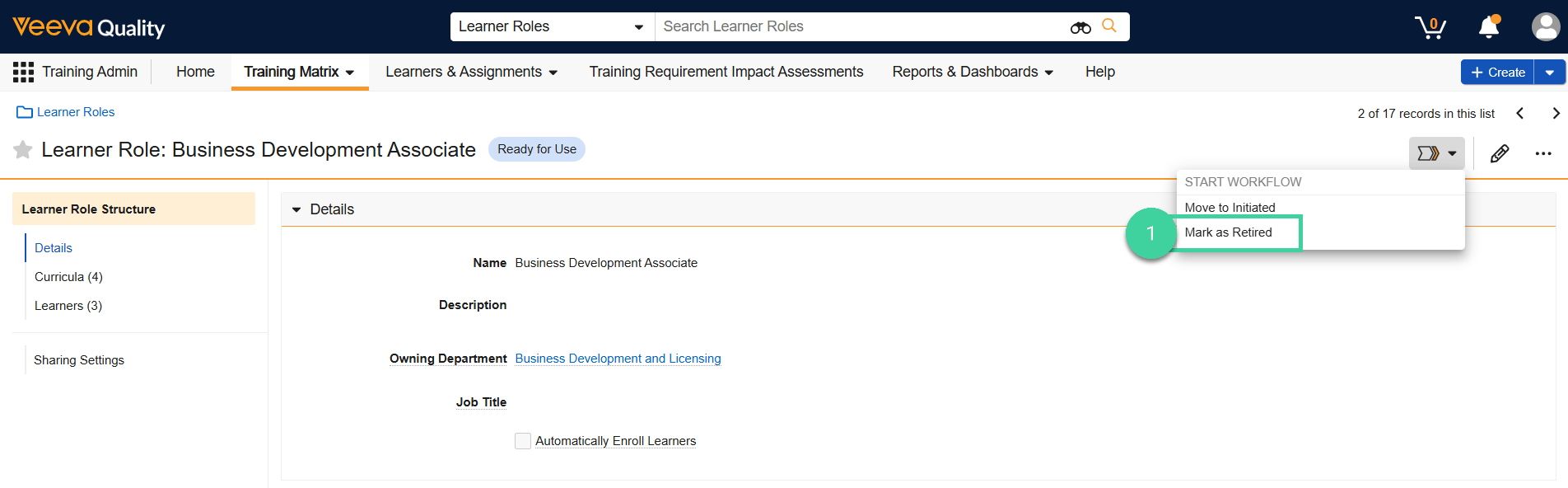The height and width of the screenshot is (488, 1568).
Task: Click the Ready for Use status badge
Action: pyautogui.click(x=537, y=149)
